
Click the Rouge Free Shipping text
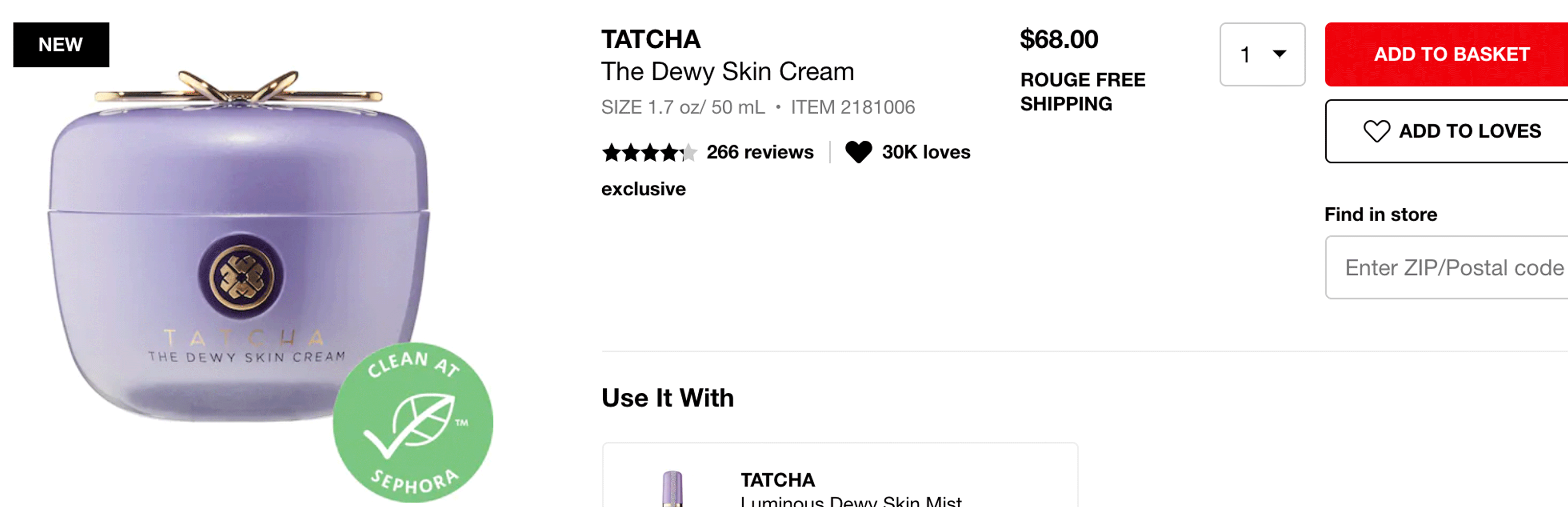[1082, 91]
